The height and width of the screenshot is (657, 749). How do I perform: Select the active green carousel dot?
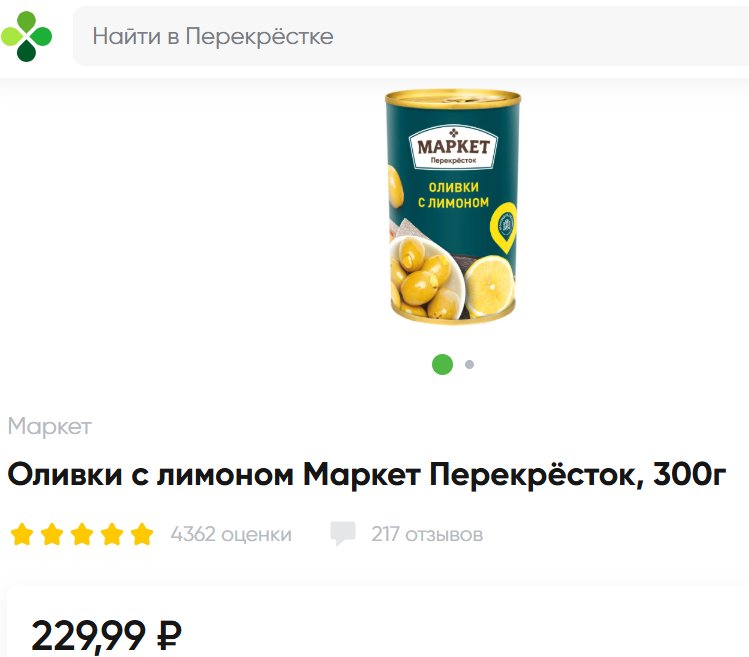coord(442,365)
